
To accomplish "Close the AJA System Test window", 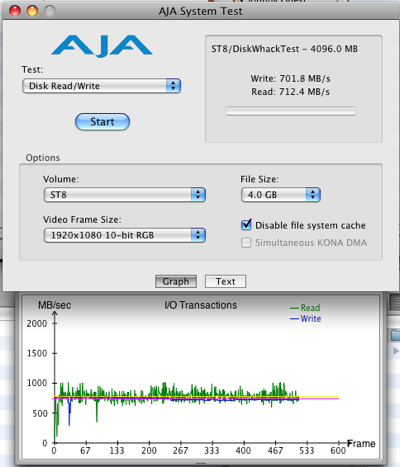I will pos(15,11).
